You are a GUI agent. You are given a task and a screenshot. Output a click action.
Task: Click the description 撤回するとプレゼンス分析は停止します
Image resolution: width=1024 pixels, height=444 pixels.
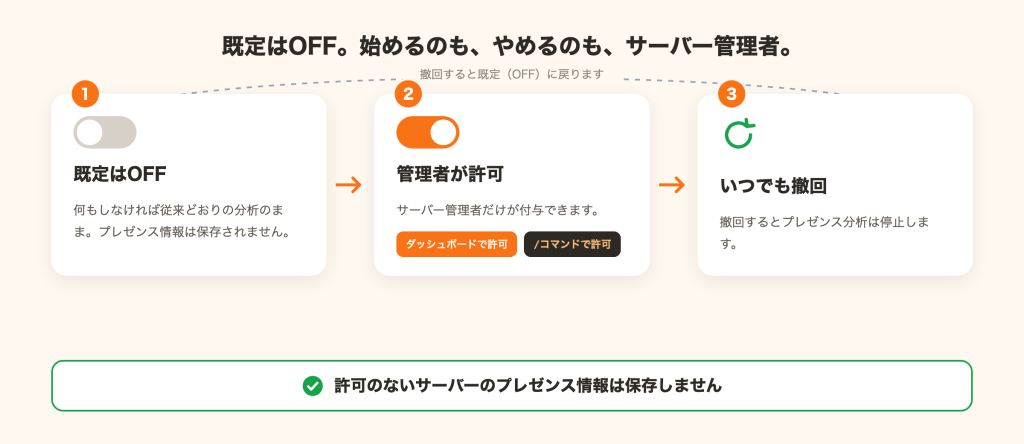[824, 234]
